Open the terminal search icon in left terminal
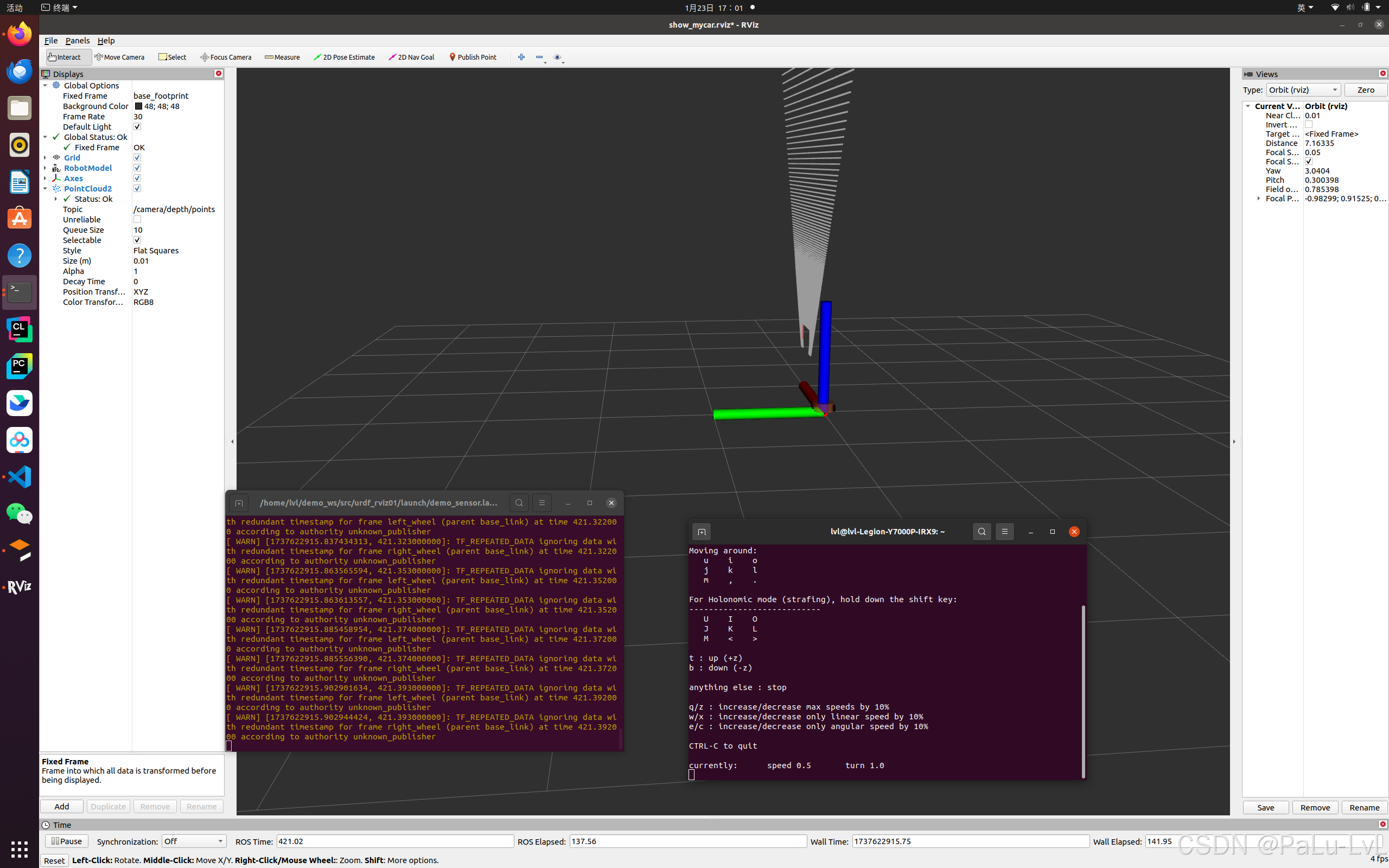The height and width of the screenshot is (868, 1389). 519,503
